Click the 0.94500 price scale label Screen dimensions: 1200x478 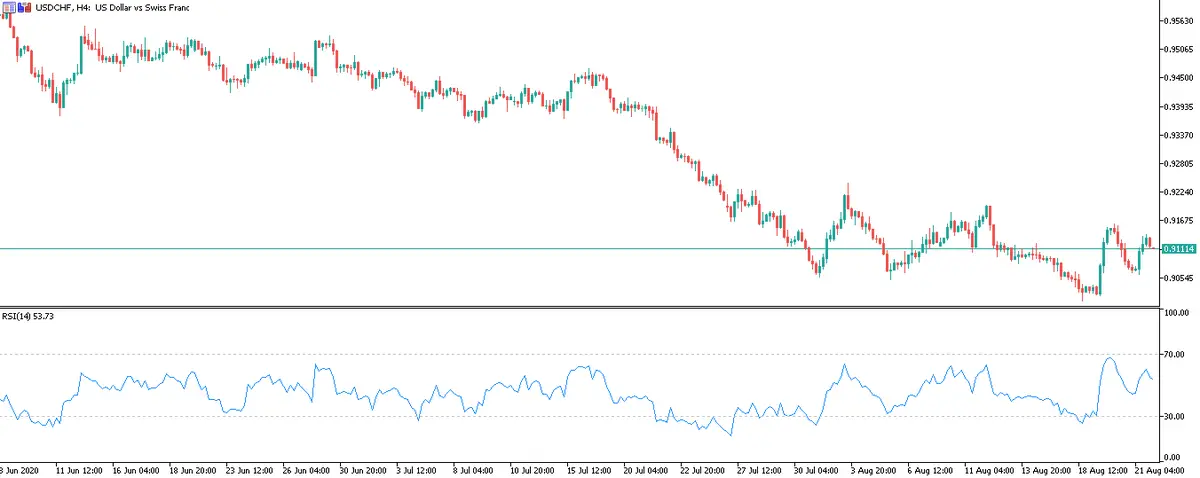coord(1180,78)
